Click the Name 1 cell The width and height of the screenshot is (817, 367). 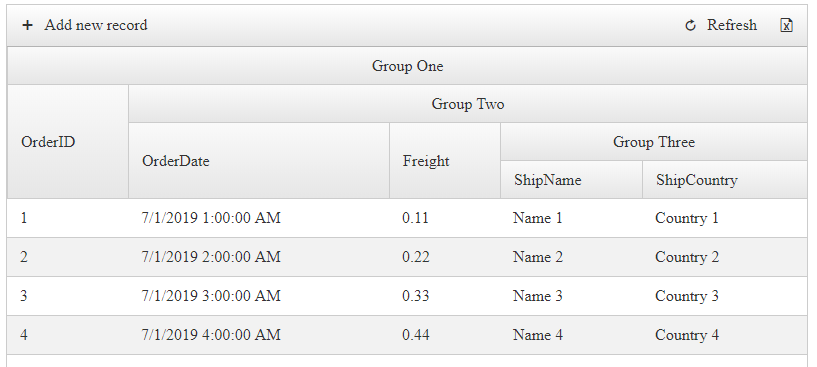pos(572,218)
